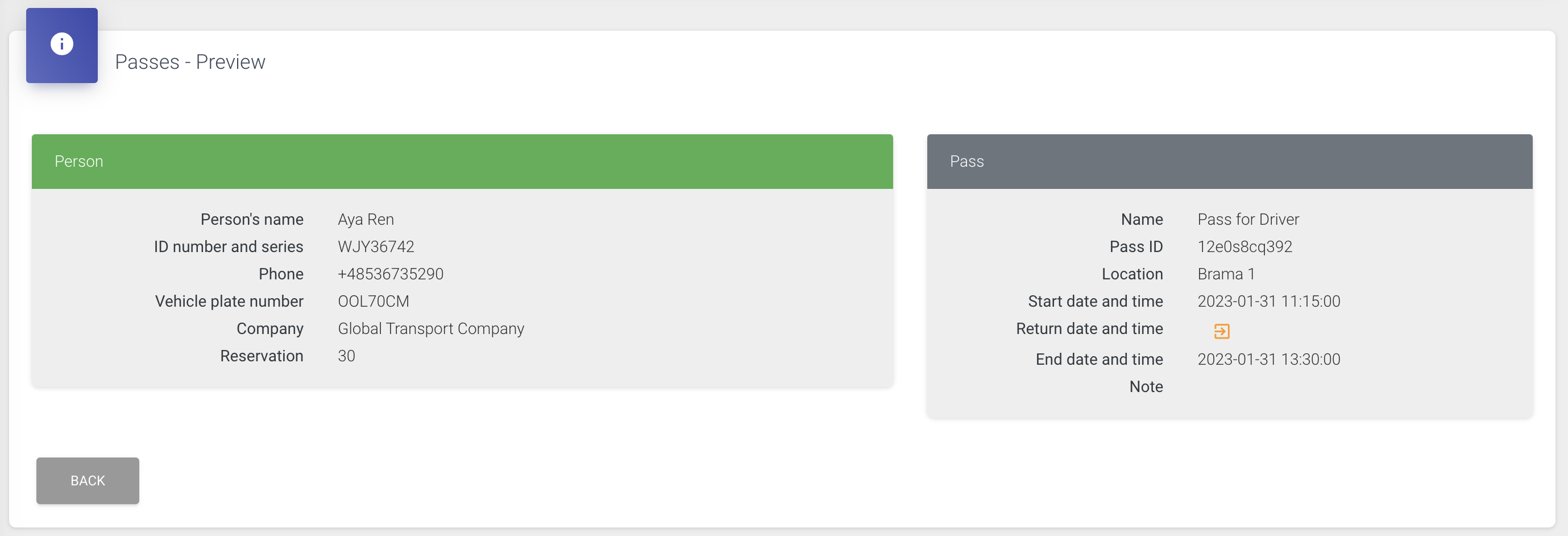Click the green Person panel header
Viewport: 1568px width, 536px height.
coord(462,162)
